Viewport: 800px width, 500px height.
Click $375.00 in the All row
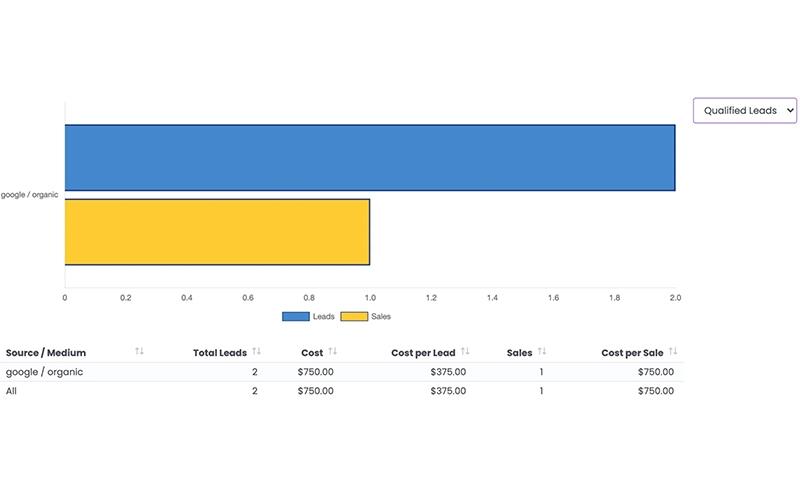448,391
